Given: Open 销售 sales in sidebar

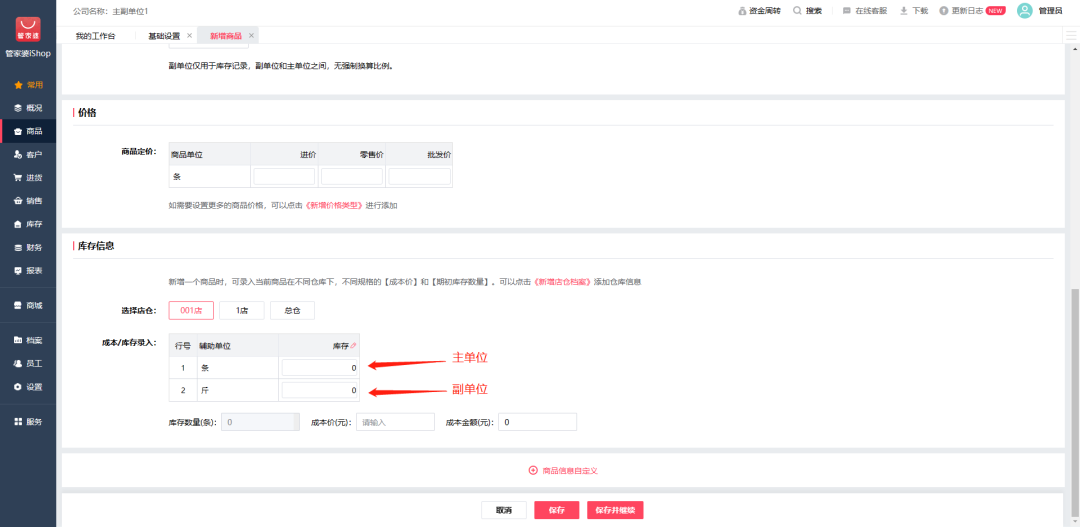Looking at the screenshot, I should point(28,201).
